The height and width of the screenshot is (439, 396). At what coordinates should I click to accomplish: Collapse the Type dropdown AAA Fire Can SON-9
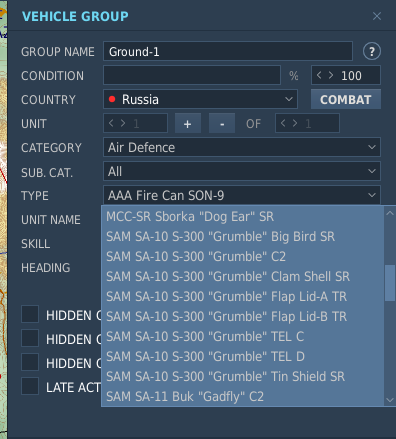coord(242,195)
